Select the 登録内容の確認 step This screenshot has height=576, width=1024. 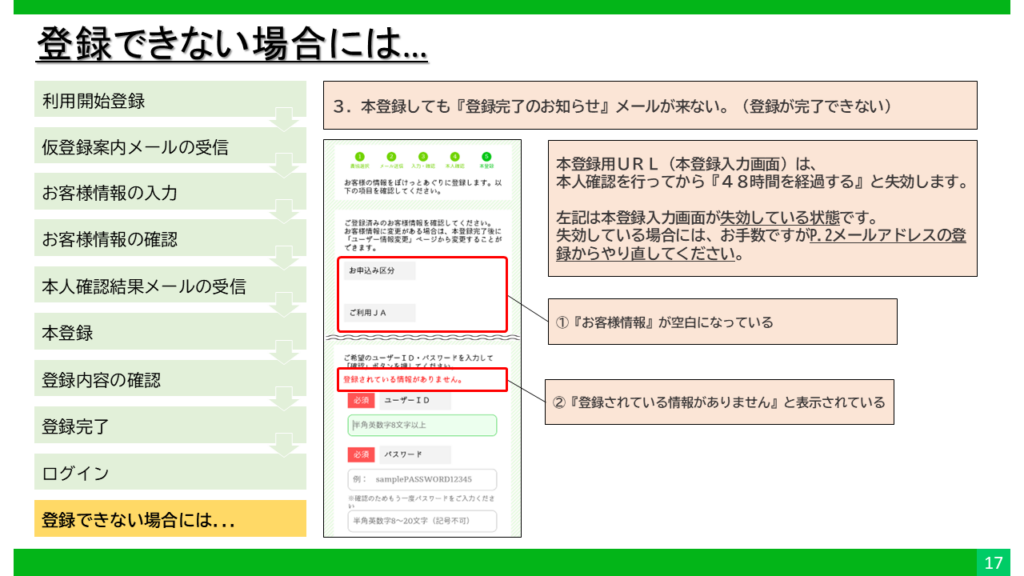[x=170, y=380]
